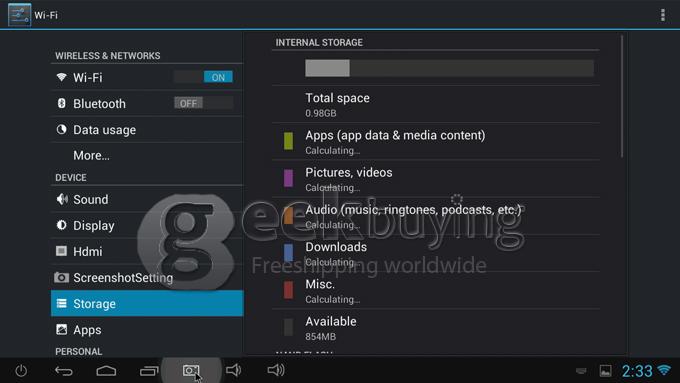
Task: Open the three-dot overflow menu
Action: pos(663,15)
